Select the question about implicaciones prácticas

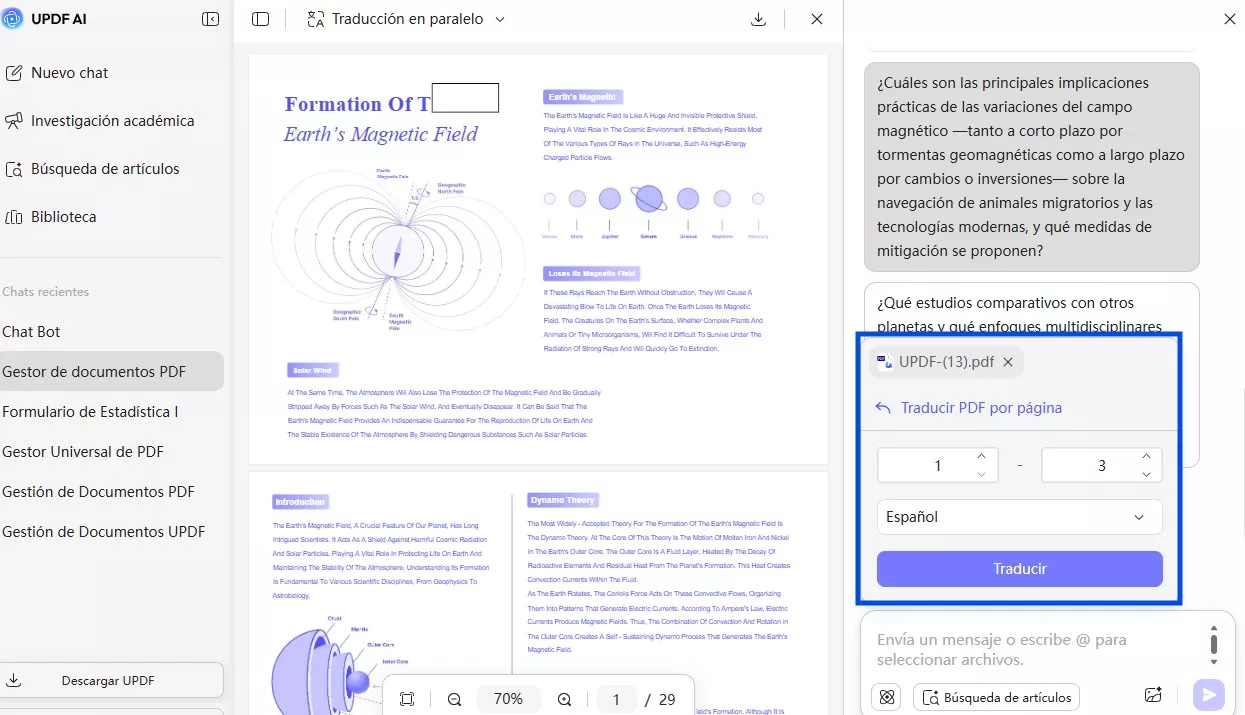[x=1032, y=167]
